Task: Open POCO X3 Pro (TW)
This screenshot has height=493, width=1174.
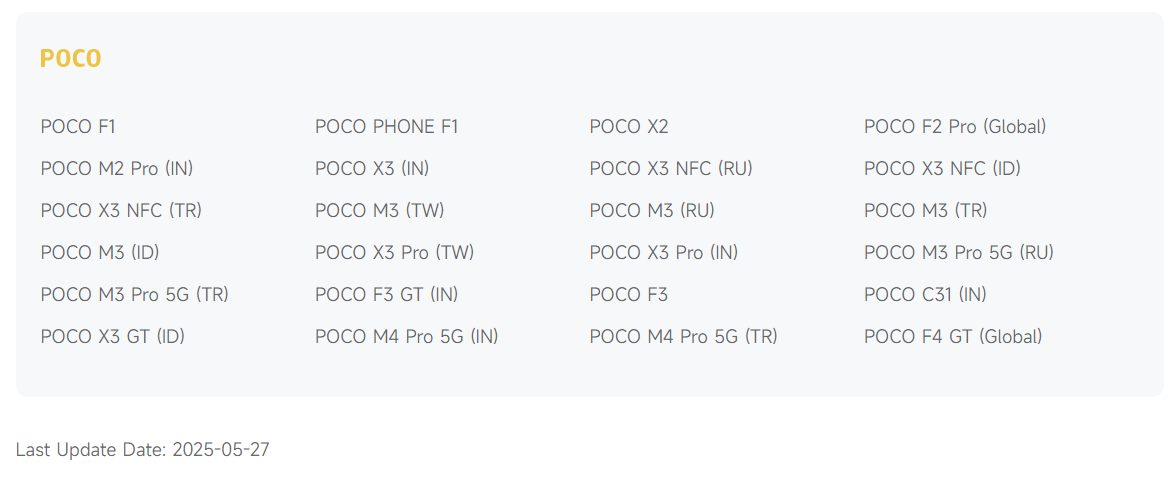Action: pos(394,253)
